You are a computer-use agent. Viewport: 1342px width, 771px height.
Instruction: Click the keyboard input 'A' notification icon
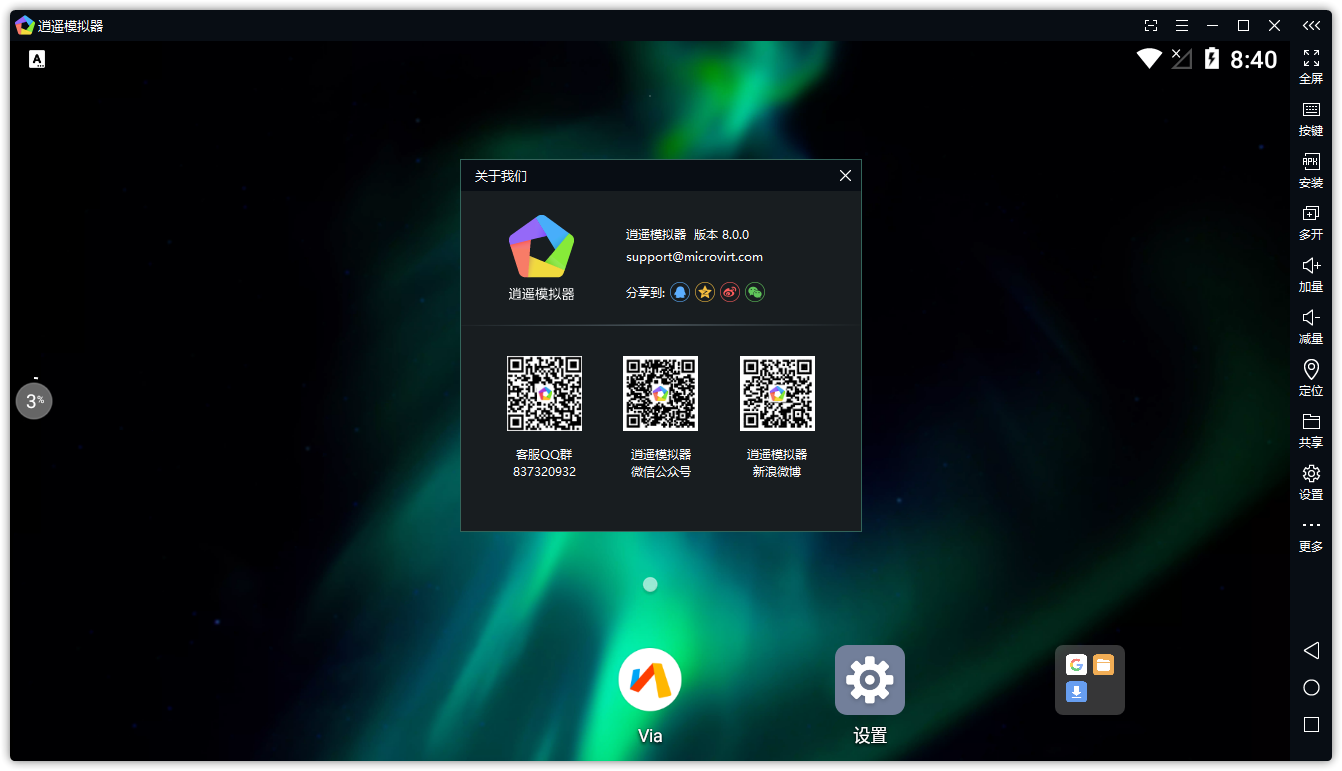(x=37, y=59)
